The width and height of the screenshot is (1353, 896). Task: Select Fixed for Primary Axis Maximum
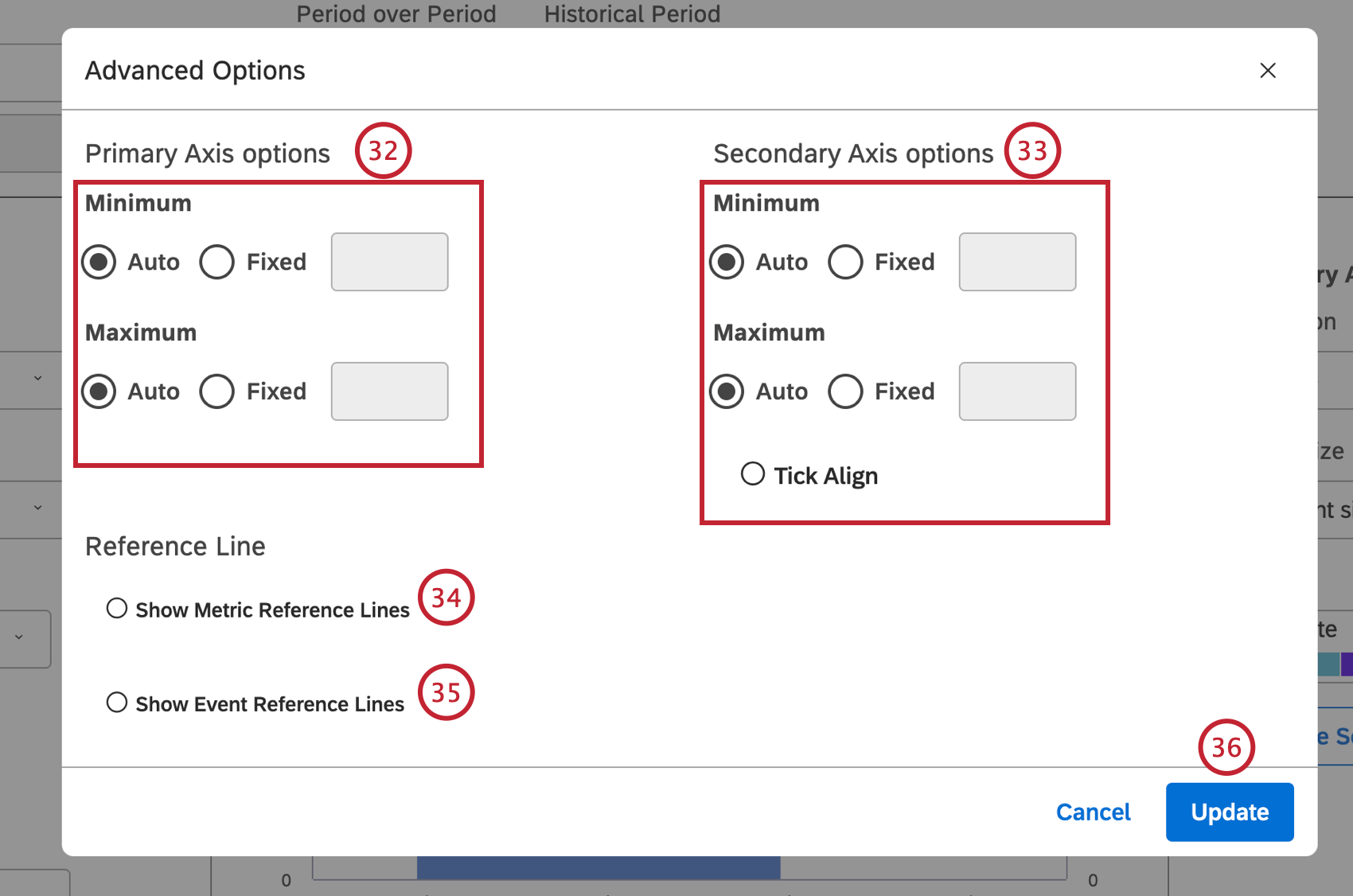[x=217, y=392]
